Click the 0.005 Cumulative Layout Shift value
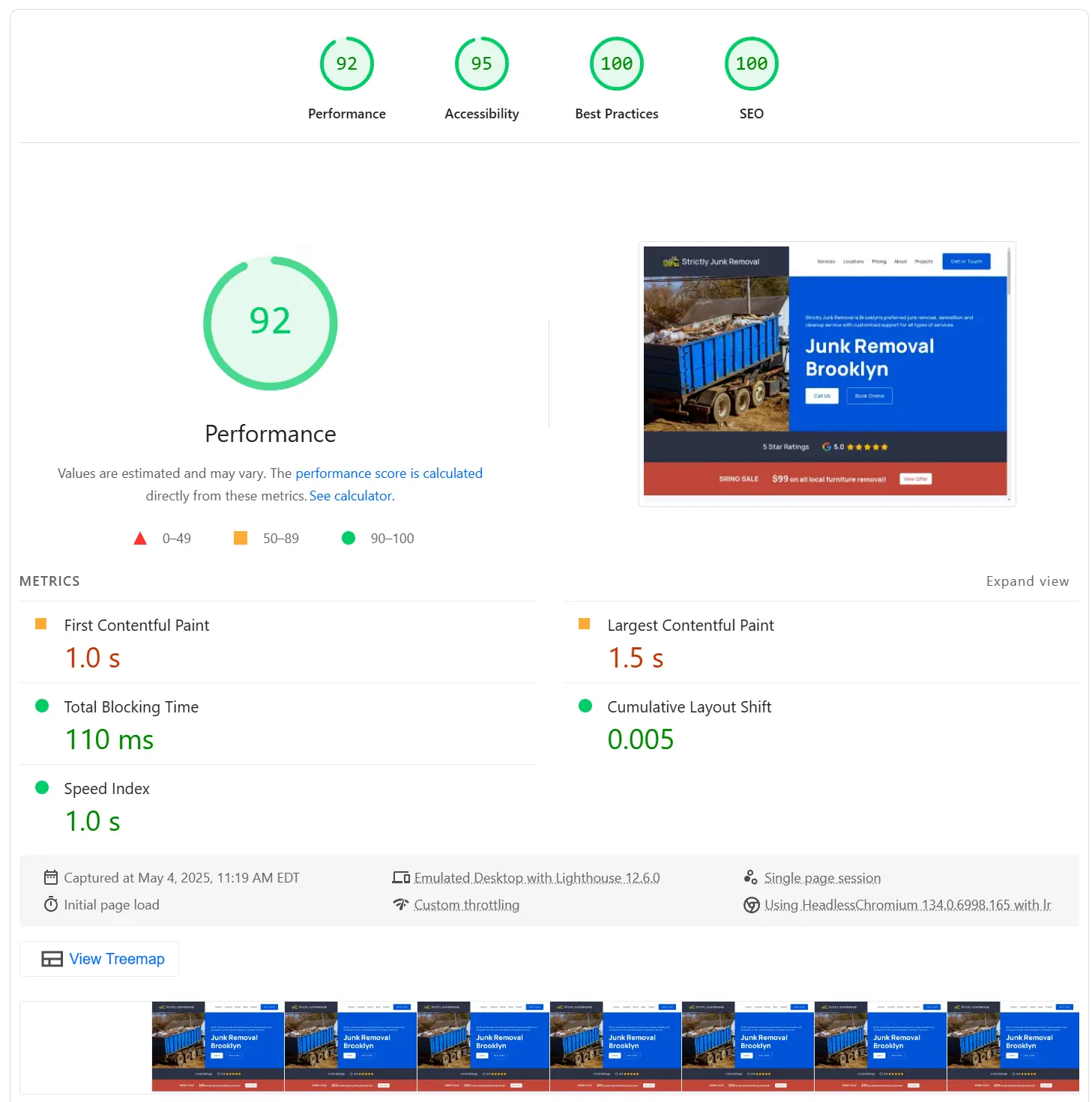This screenshot has height=1102, width=1092. 641,739
